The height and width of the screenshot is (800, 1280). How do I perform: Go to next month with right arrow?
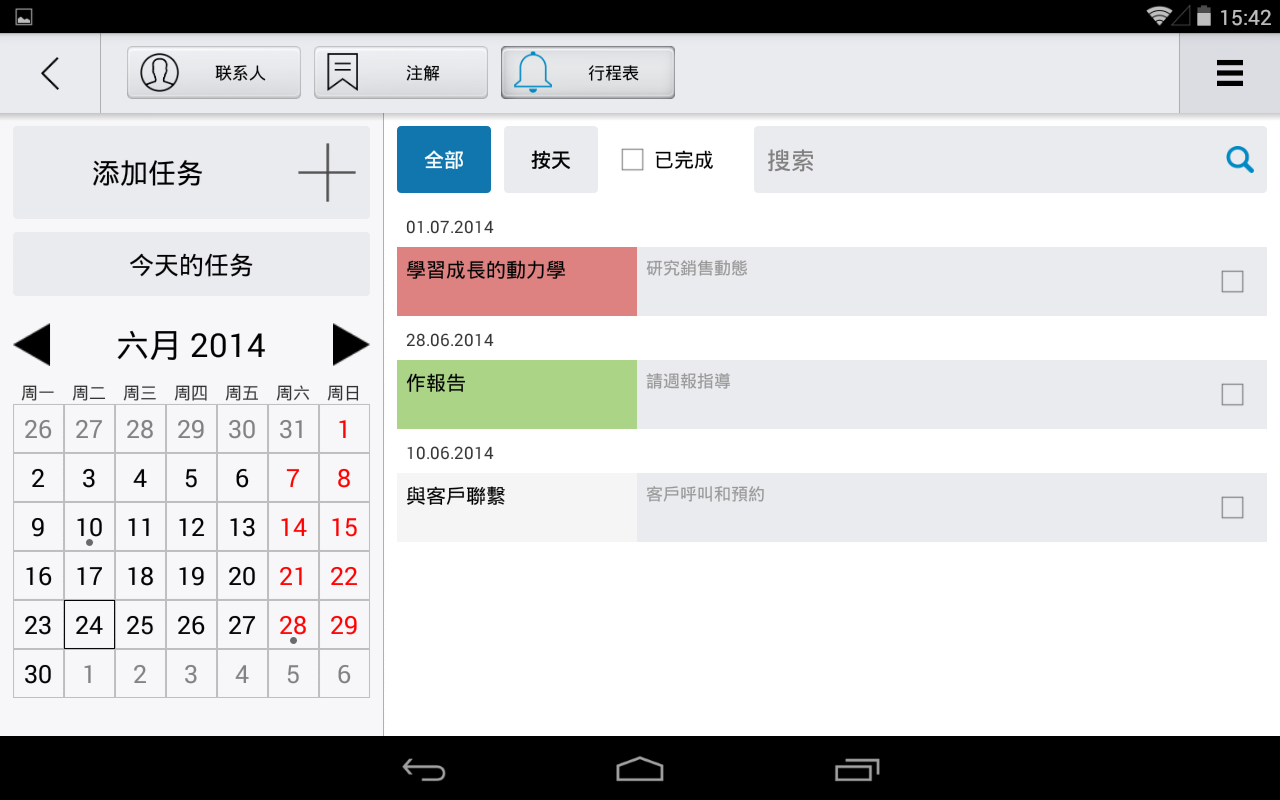pos(351,345)
